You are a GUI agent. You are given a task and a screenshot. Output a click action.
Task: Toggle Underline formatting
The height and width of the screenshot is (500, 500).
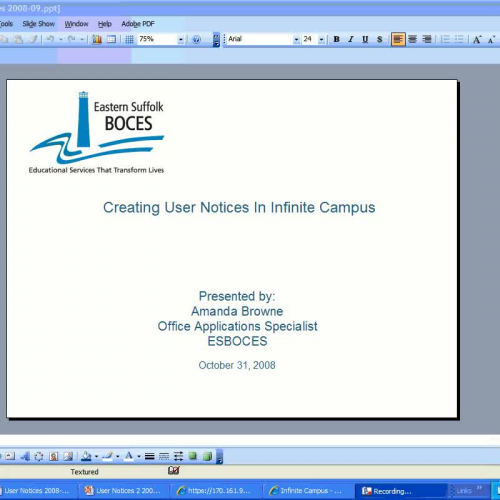(x=365, y=39)
